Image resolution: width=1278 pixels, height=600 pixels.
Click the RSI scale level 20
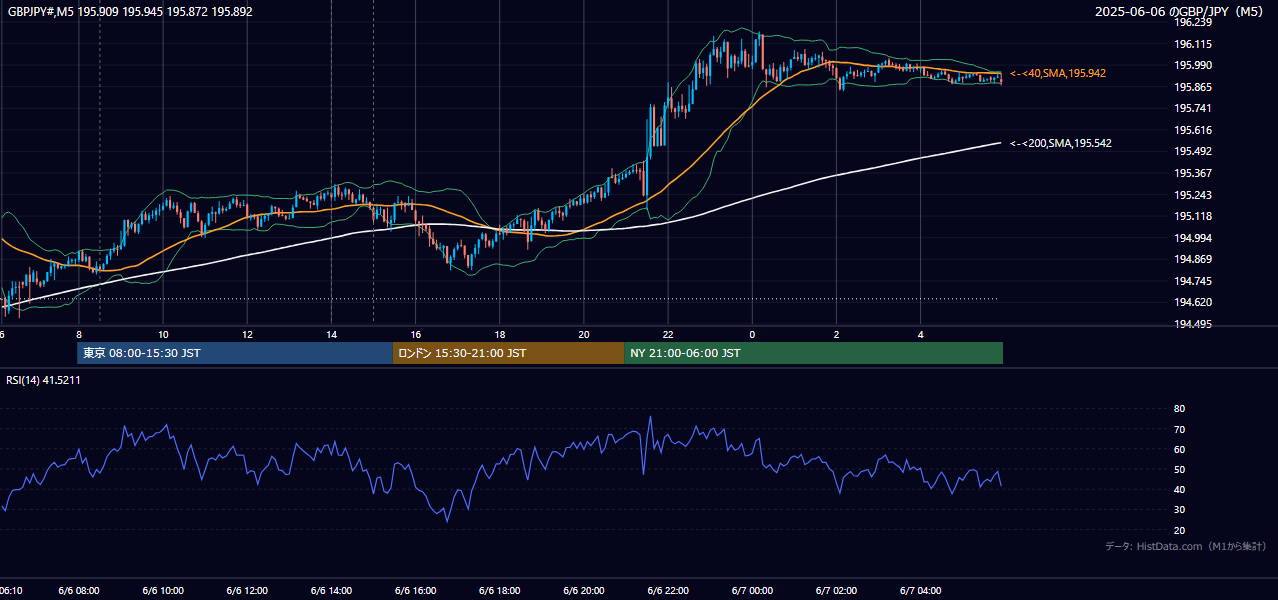tap(1179, 531)
